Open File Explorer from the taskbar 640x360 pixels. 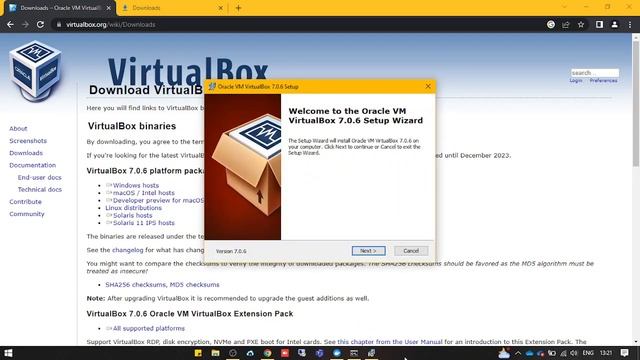pos(215,353)
